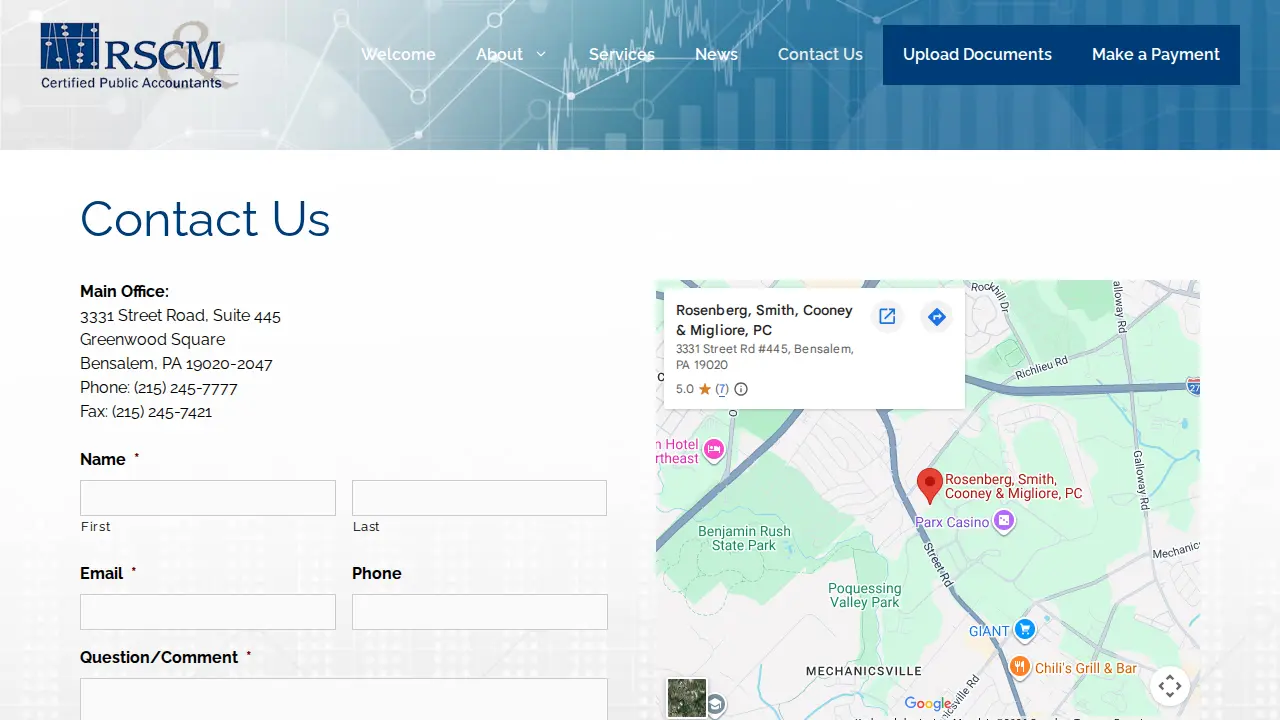Open the News page
This screenshot has height=720, width=1280.
pyautogui.click(x=716, y=54)
